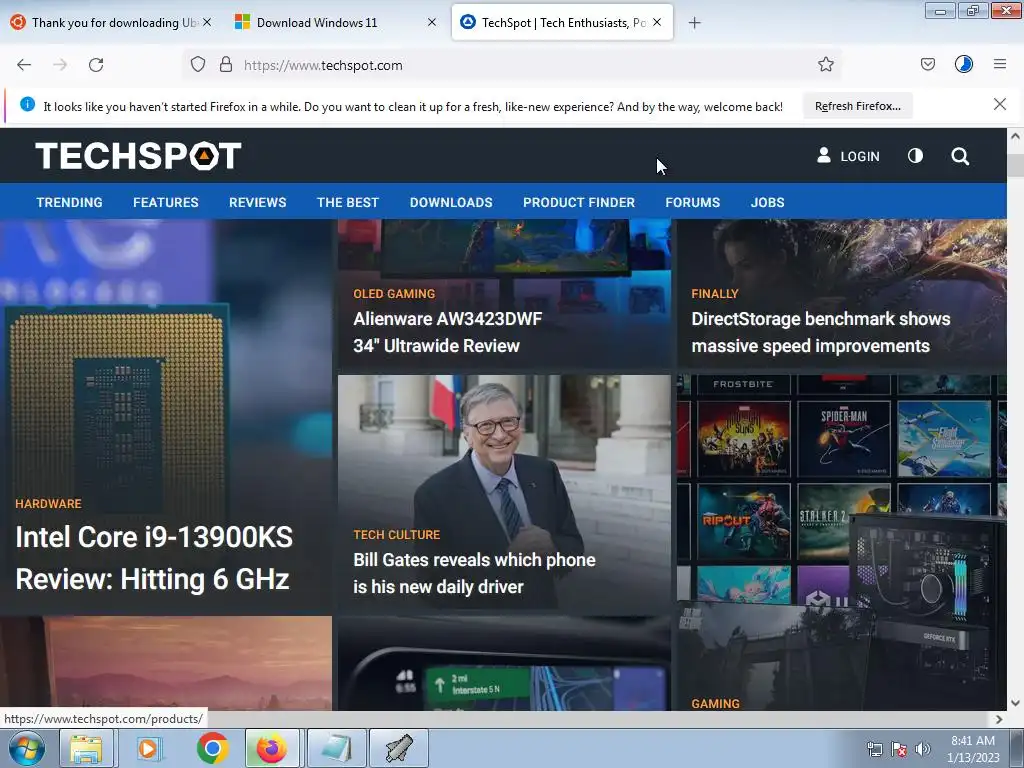The width and height of the screenshot is (1024, 768).
Task: Open the TechSpot search magnifier
Action: click(x=960, y=156)
